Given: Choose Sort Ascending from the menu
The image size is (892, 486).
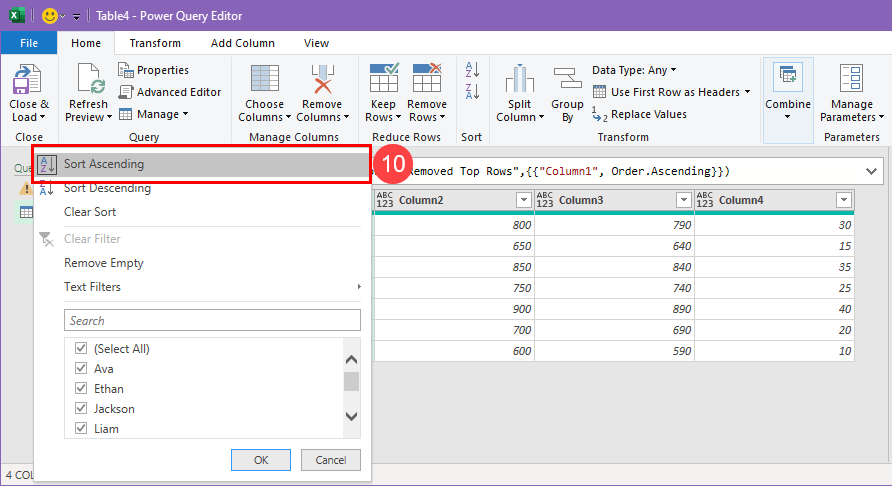Looking at the screenshot, I should (x=202, y=164).
